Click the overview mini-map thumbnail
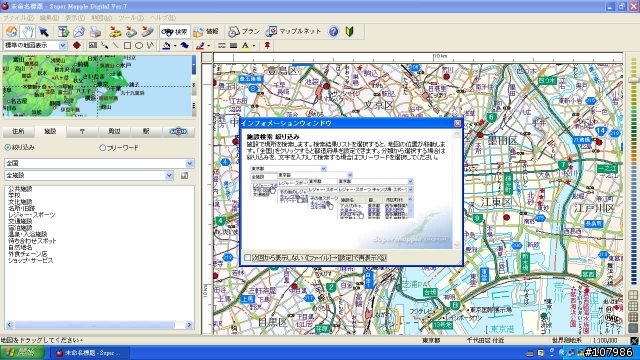This screenshot has height=360, width=640. click(x=96, y=86)
